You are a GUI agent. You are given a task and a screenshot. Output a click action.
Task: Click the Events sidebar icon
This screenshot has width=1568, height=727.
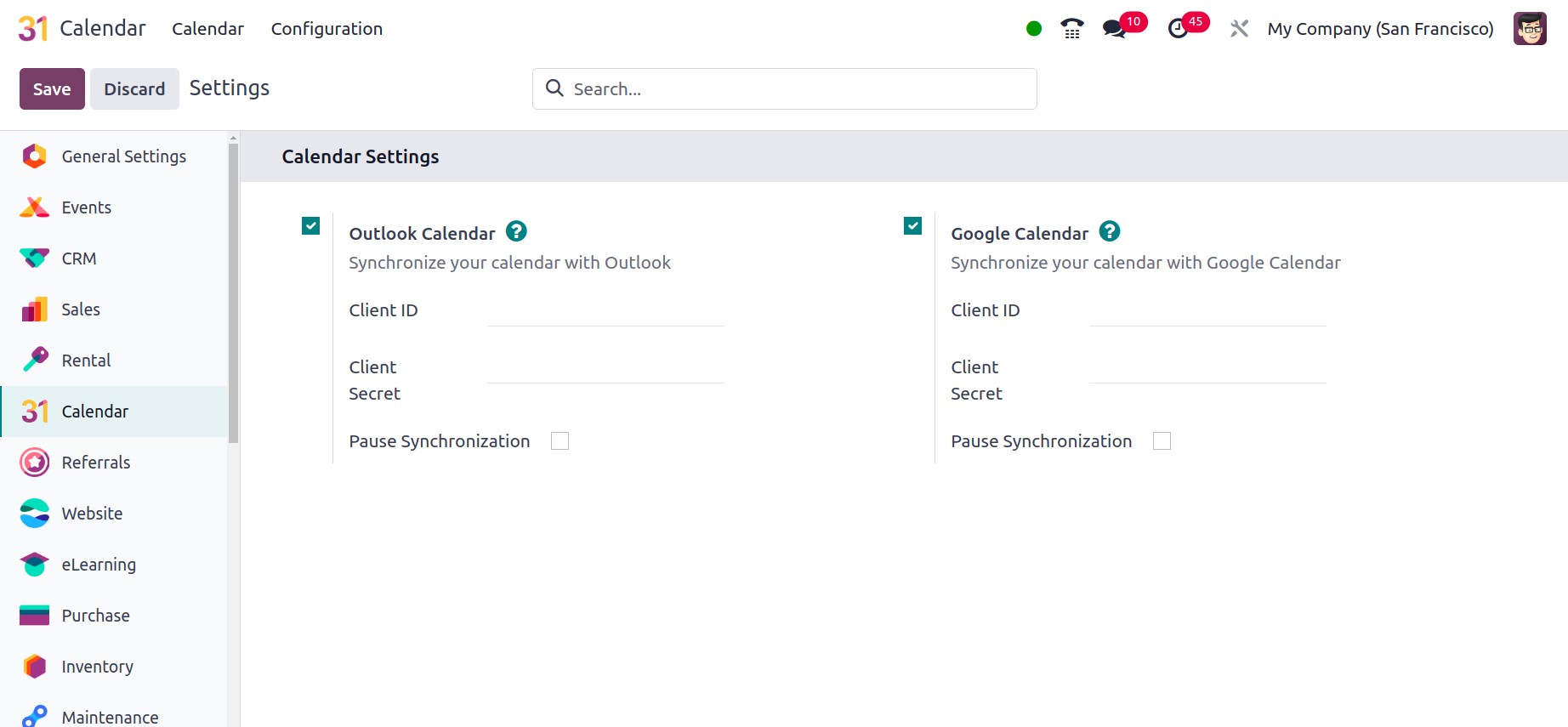[34, 207]
